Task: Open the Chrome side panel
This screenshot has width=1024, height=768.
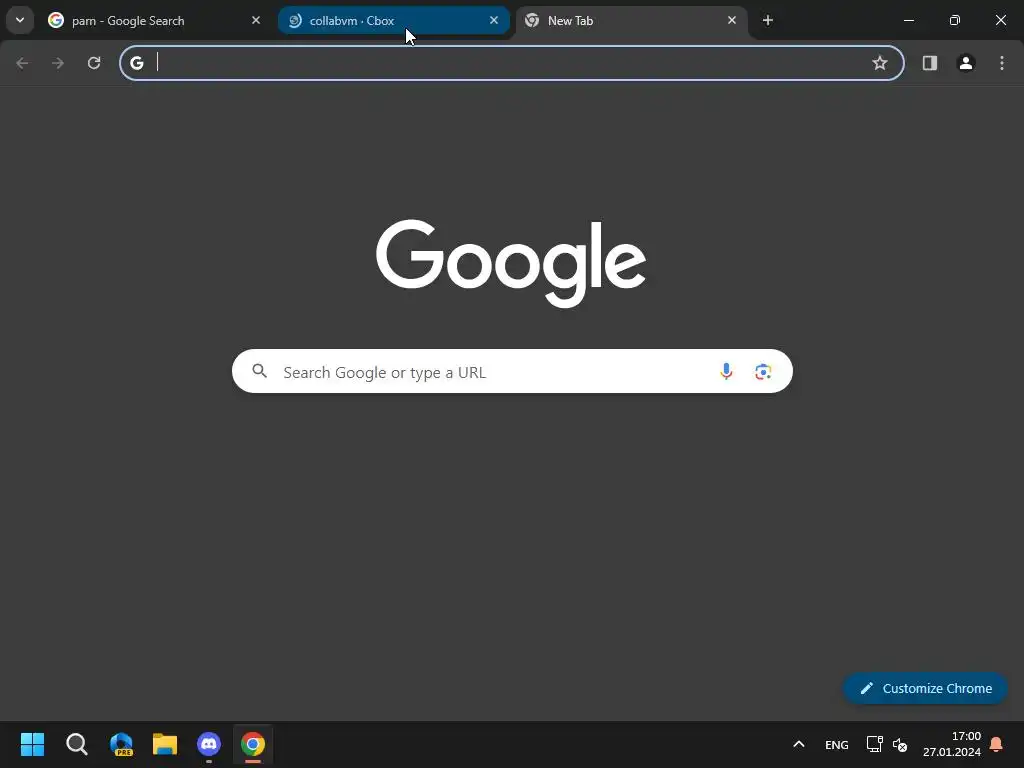Action: 930,63
